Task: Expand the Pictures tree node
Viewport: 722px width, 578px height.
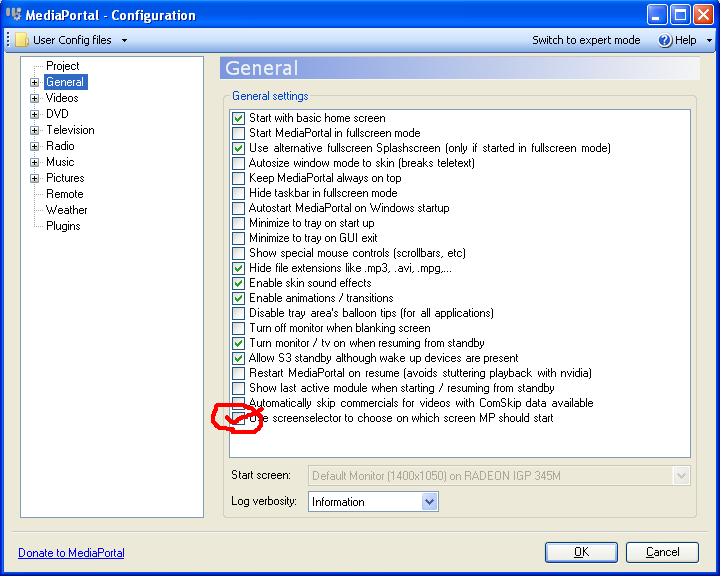Action: [x=35, y=178]
